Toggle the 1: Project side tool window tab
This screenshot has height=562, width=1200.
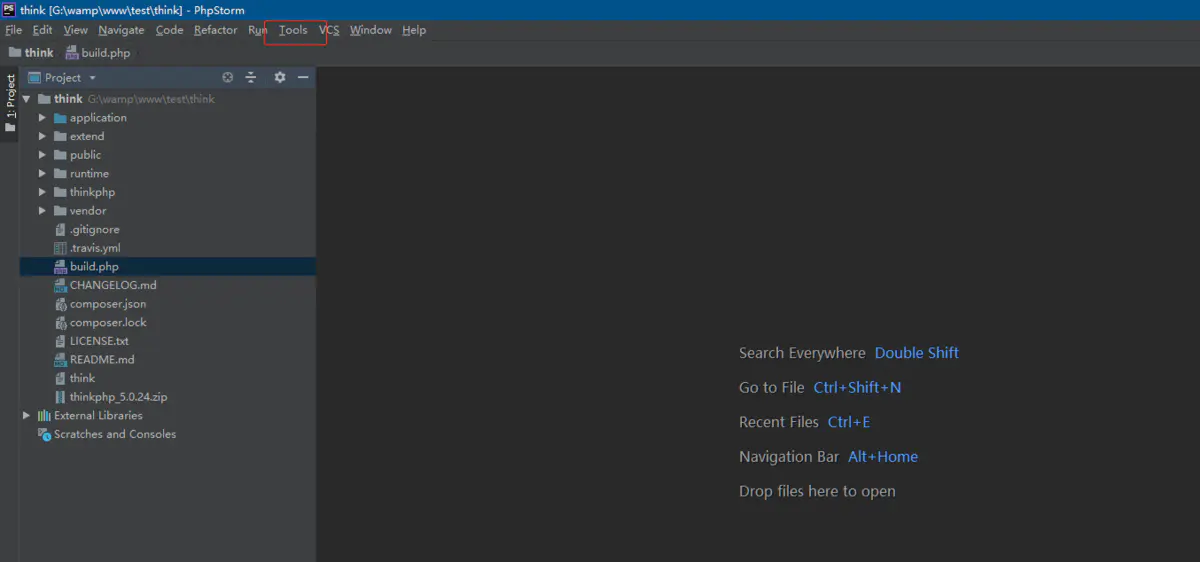pos(10,104)
